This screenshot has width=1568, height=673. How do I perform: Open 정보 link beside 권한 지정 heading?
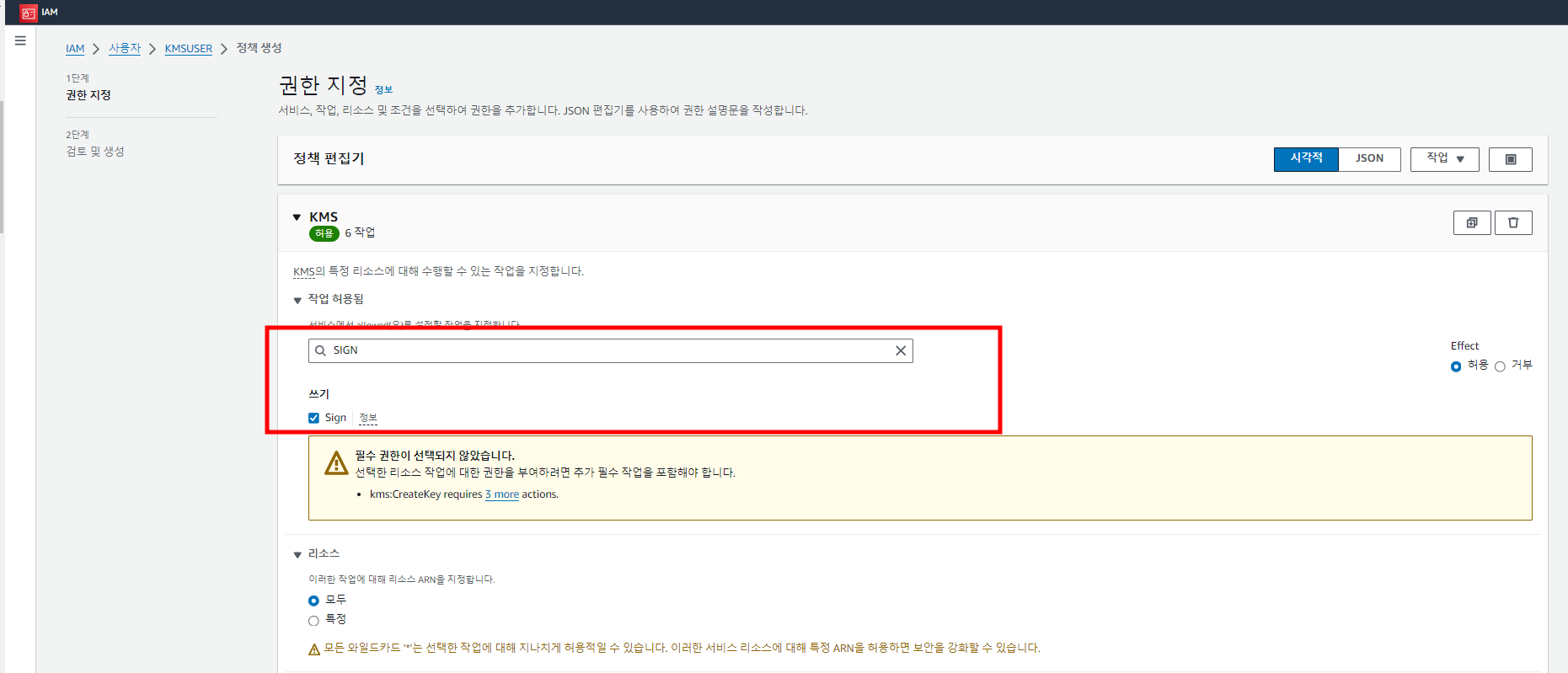[383, 89]
